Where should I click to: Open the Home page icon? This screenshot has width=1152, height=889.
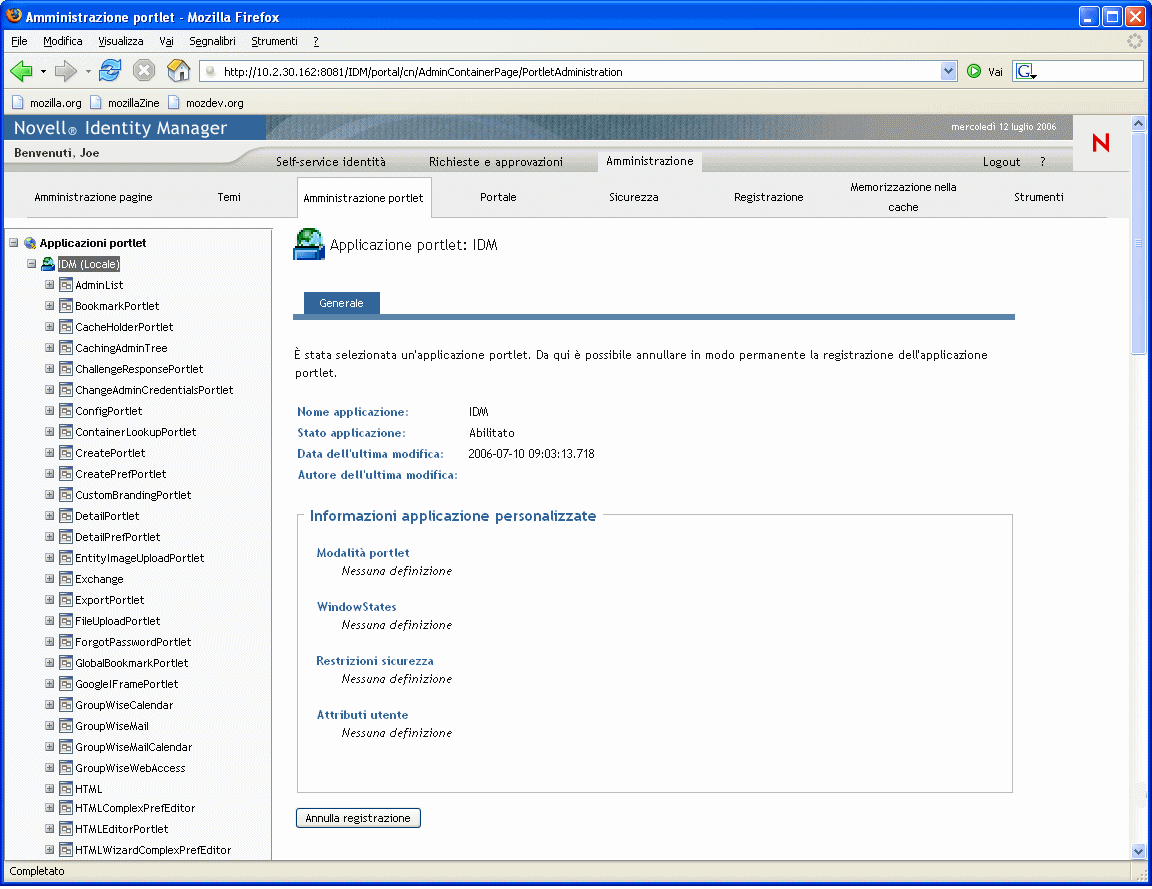[x=179, y=71]
